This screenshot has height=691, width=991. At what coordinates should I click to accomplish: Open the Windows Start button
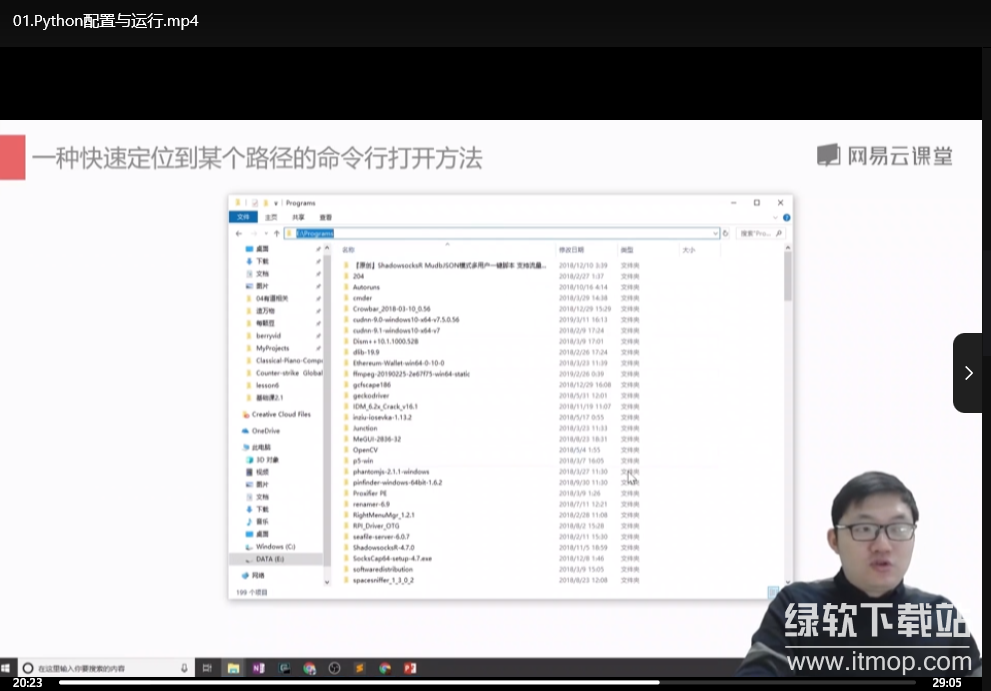pyautogui.click(x=7, y=668)
